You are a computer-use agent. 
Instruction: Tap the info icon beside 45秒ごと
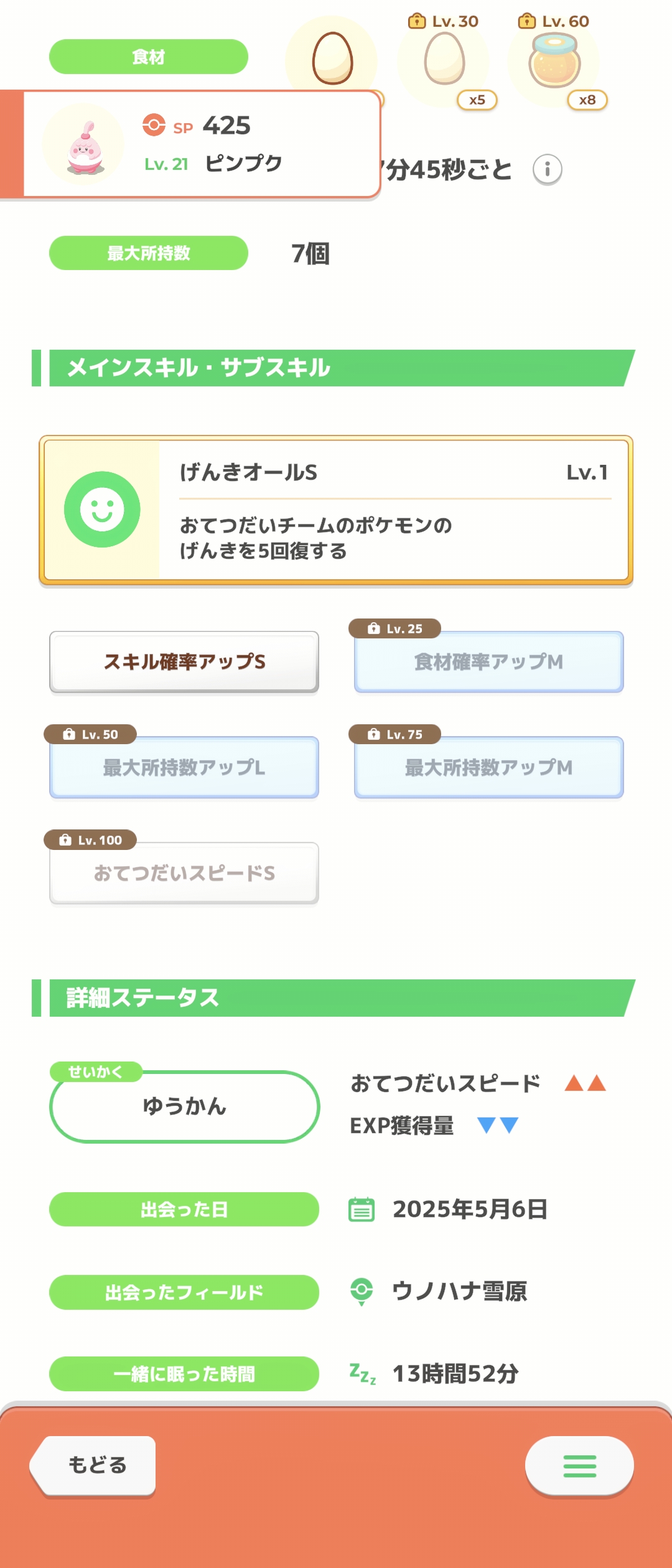pyautogui.click(x=548, y=169)
